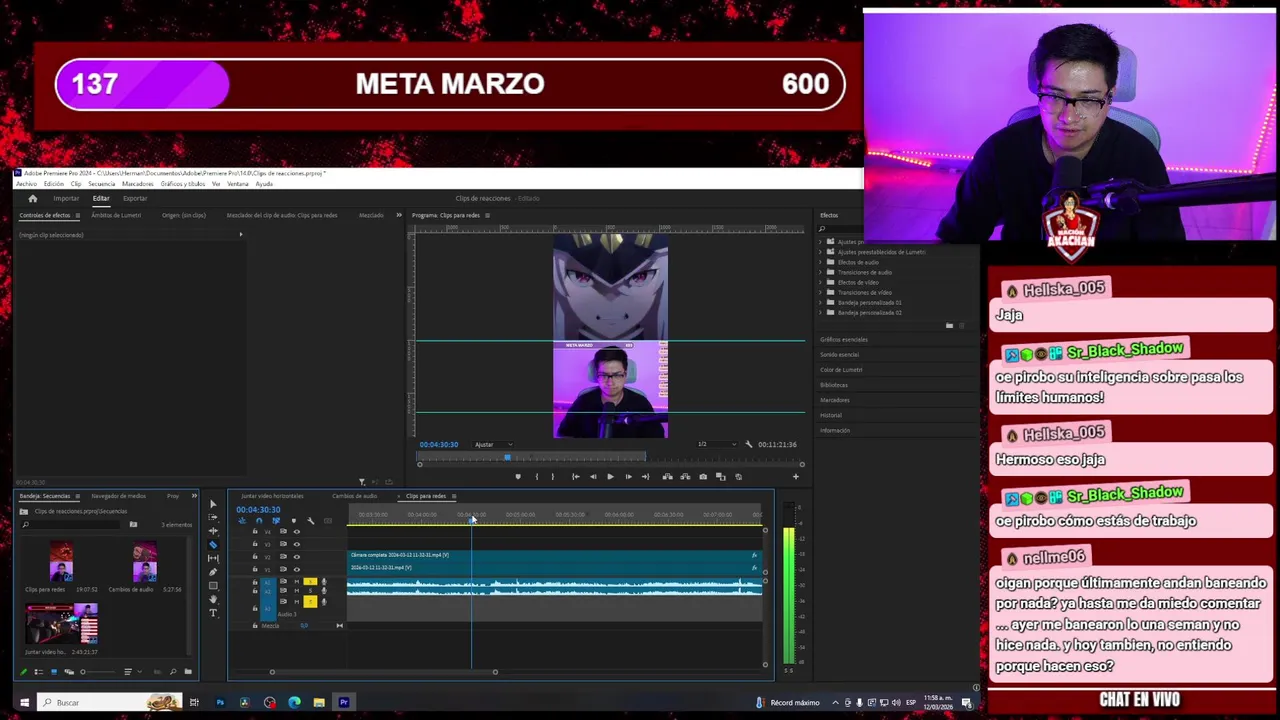Play the Program monitor sequence
This screenshot has height=720, width=1280.
[610, 477]
